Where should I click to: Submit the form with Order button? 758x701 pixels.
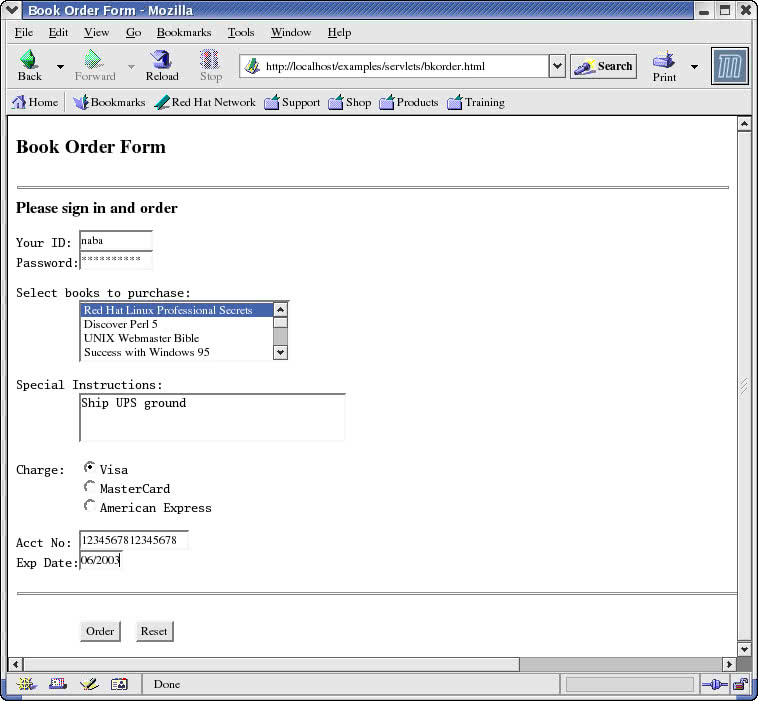tap(100, 631)
